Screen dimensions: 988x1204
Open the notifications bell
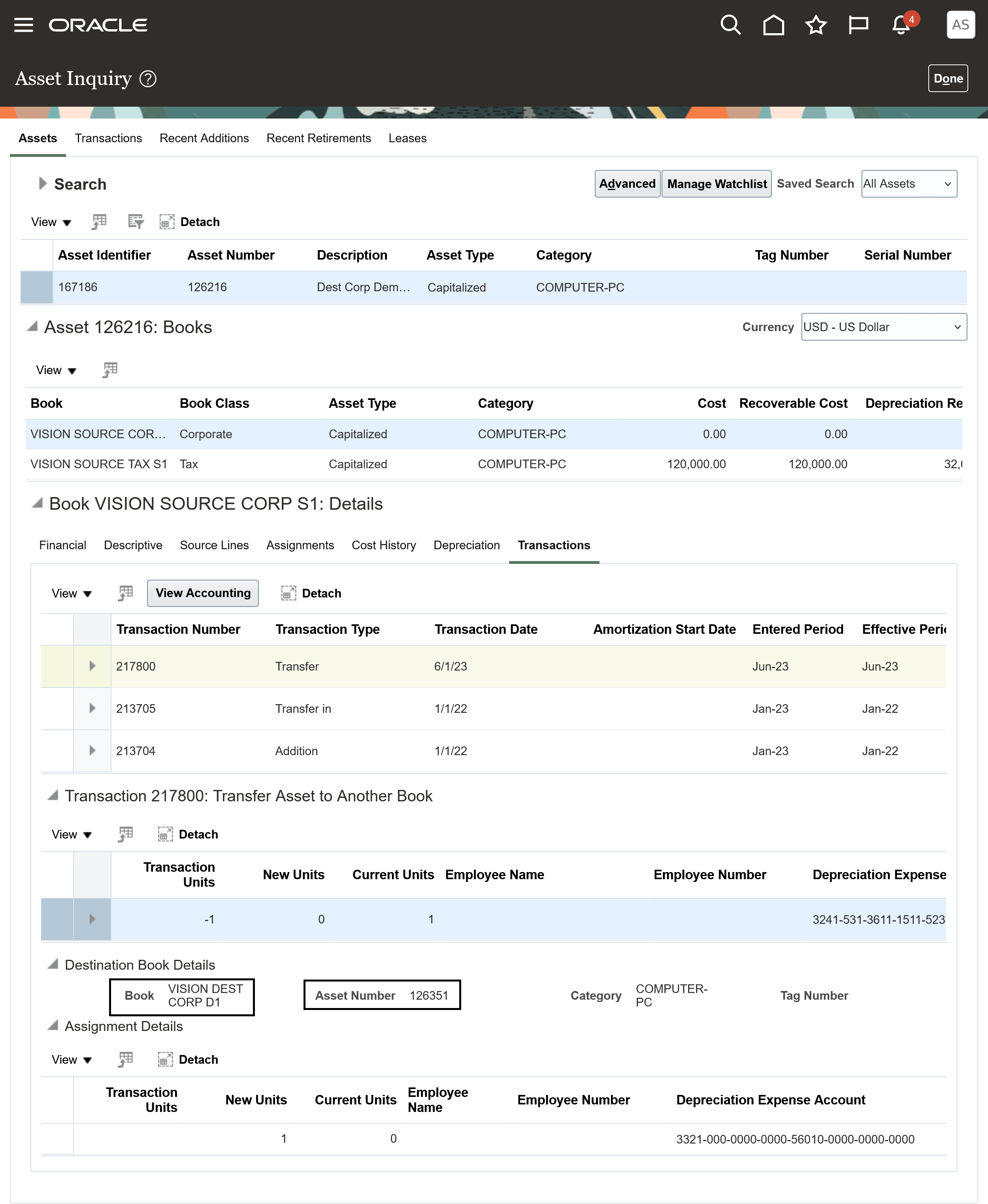tap(900, 25)
